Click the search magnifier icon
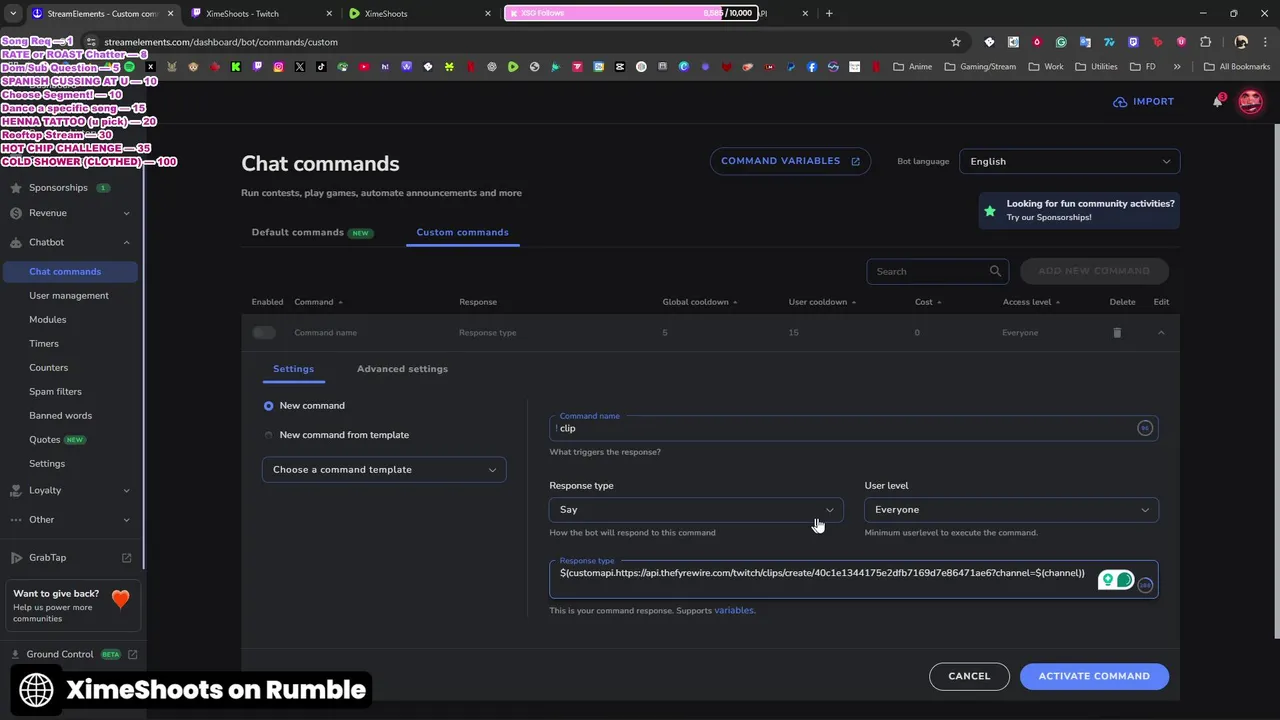The width and height of the screenshot is (1280, 720). 995,271
